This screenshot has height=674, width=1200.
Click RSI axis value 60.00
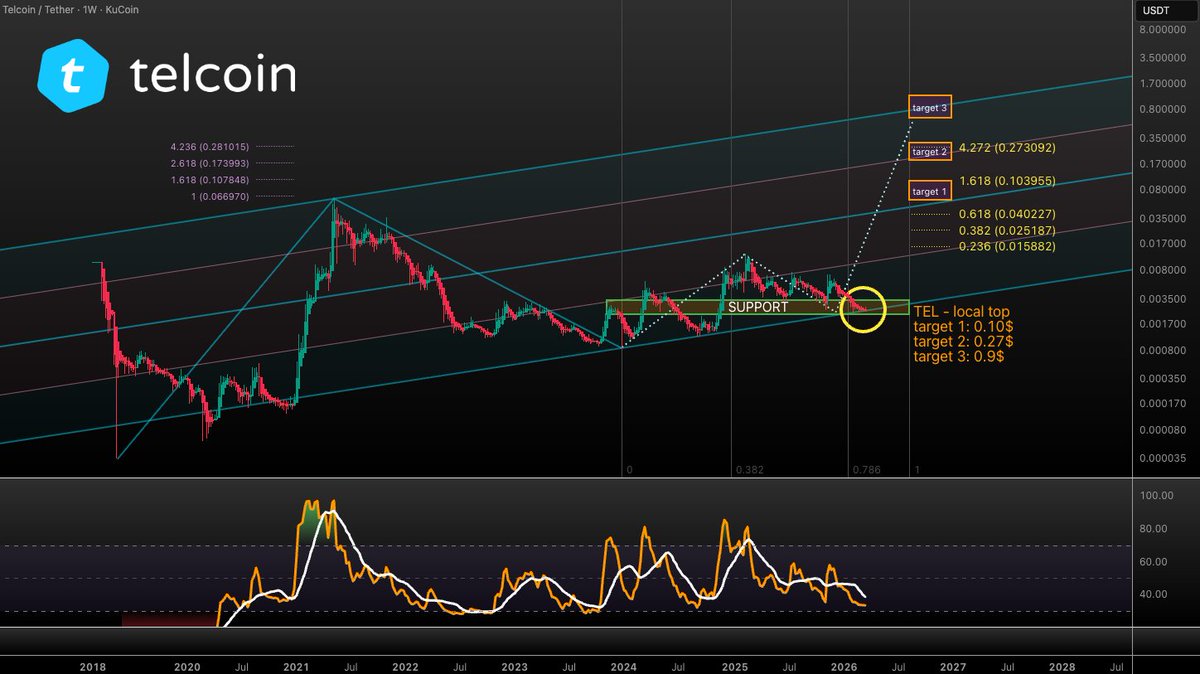[x=1155, y=561]
